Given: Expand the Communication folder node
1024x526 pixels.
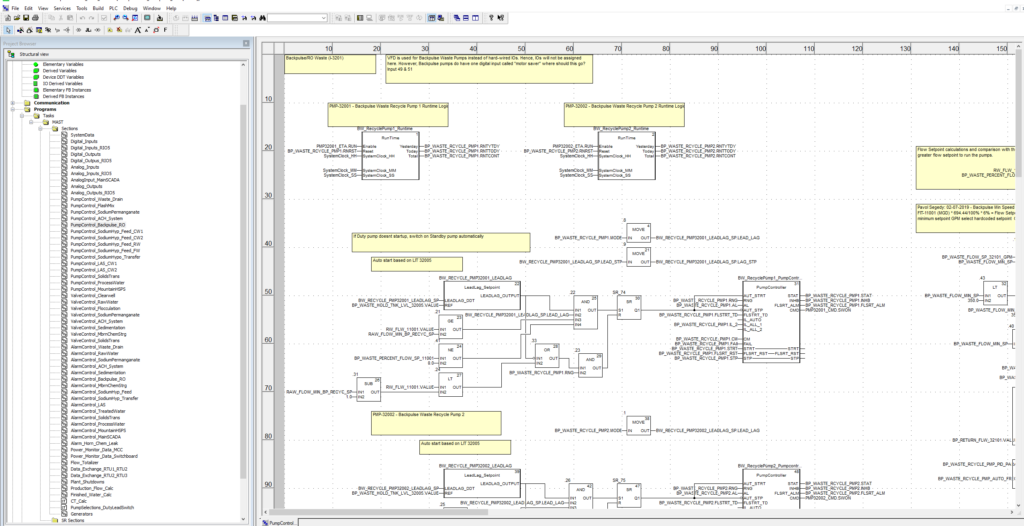Looking at the screenshot, I should coord(13,103).
